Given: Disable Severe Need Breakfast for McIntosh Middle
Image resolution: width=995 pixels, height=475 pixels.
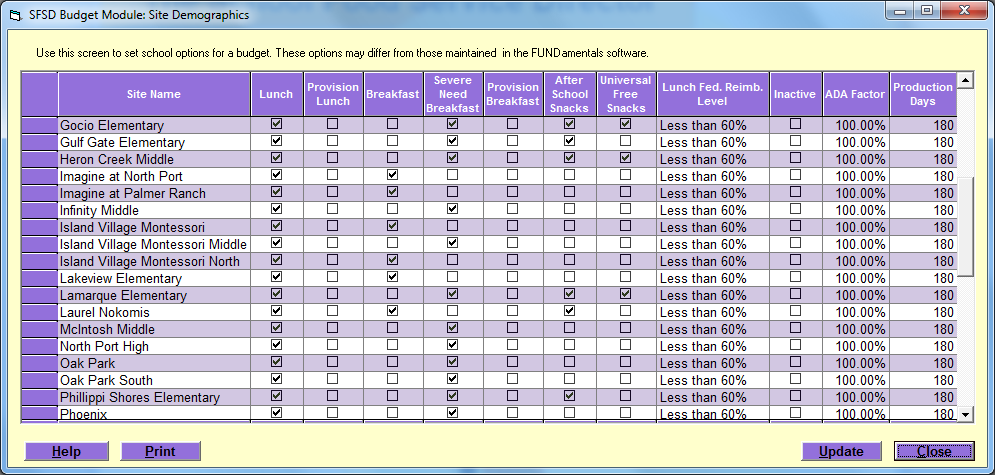Looking at the screenshot, I should [452, 328].
